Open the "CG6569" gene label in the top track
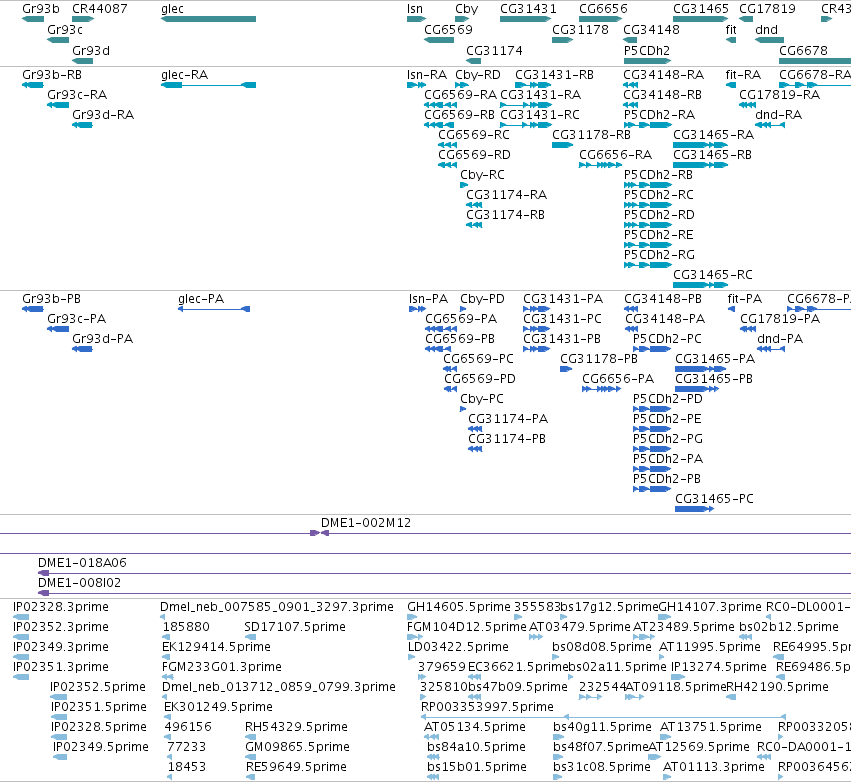 click(x=448, y=29)
